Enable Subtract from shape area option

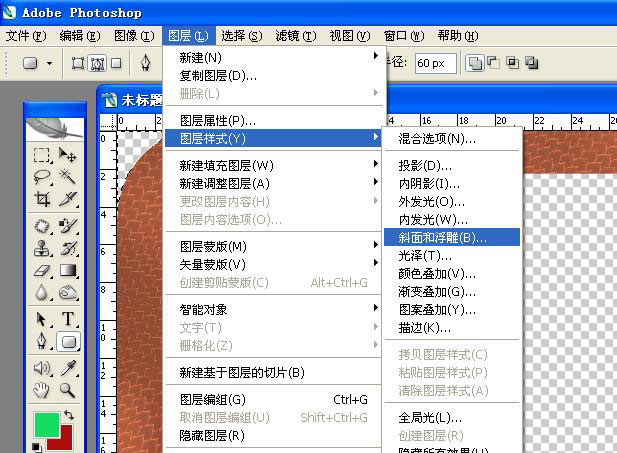tap(493, 63)
